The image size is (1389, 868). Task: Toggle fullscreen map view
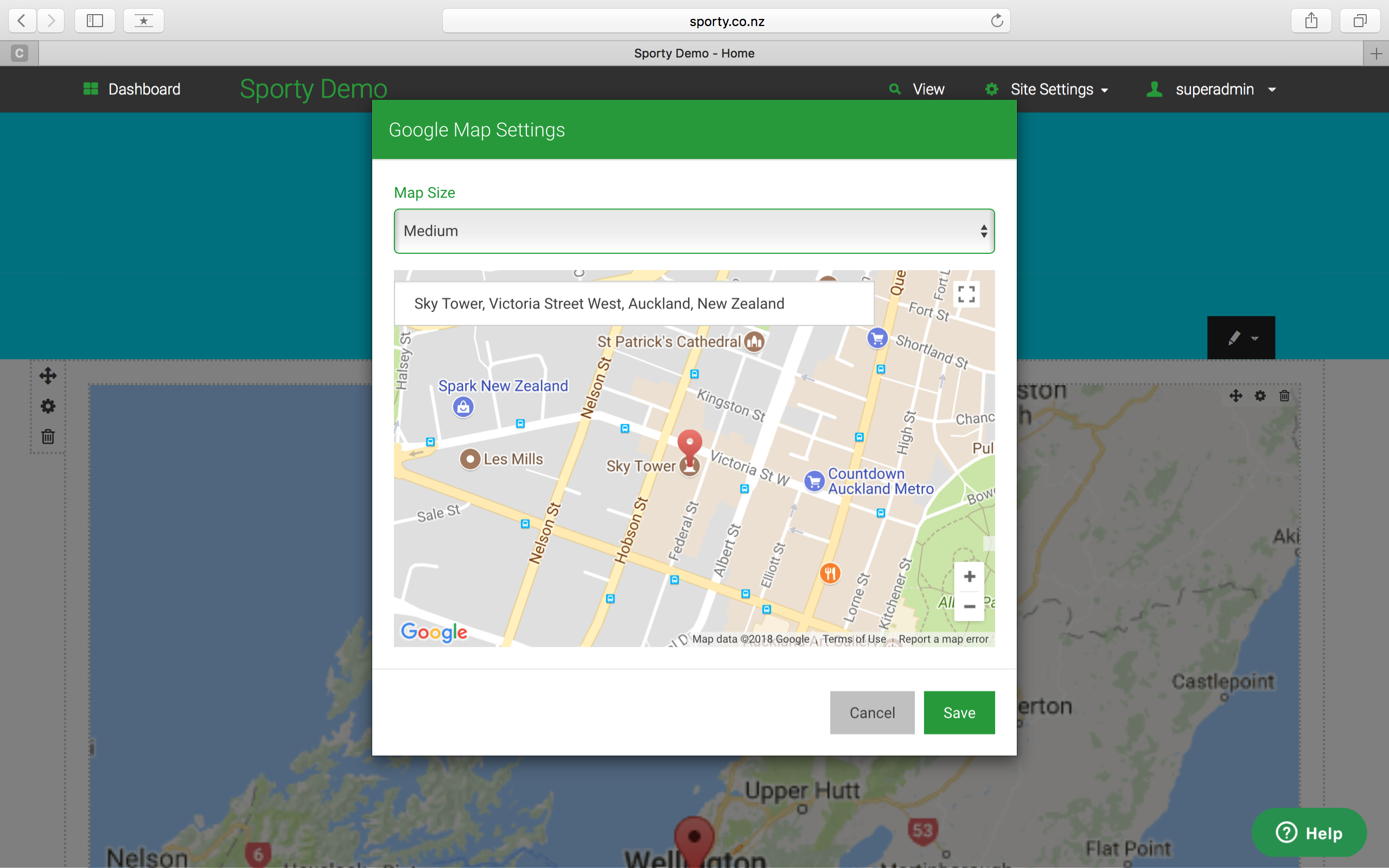click(x=966, y=295)
